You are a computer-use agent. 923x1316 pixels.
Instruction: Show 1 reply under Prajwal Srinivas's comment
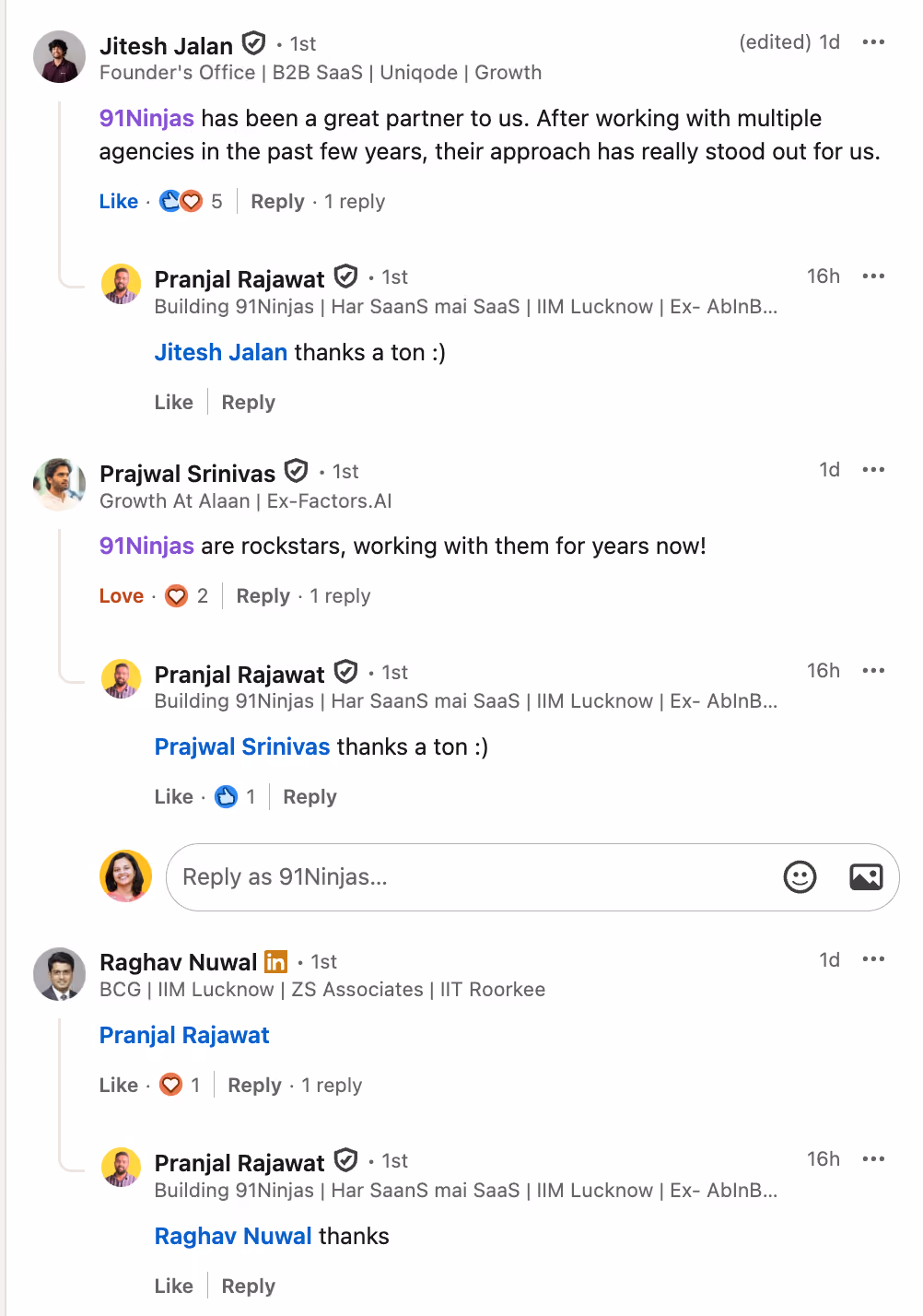click(340, 596)
